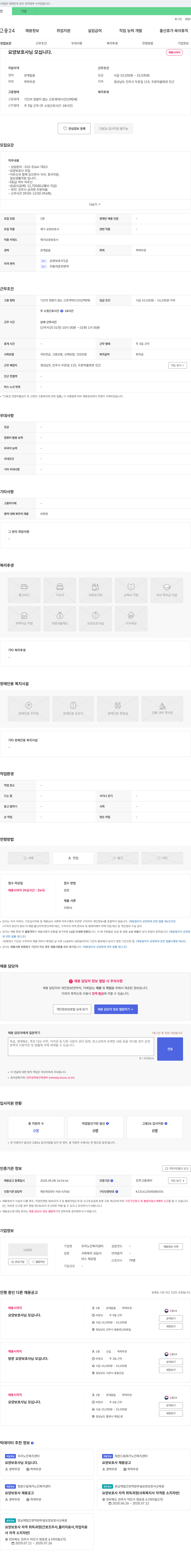Switch to the 복리후생 tab
The height and width of the screenshot is (1568, 191).
tap(112, 43)
